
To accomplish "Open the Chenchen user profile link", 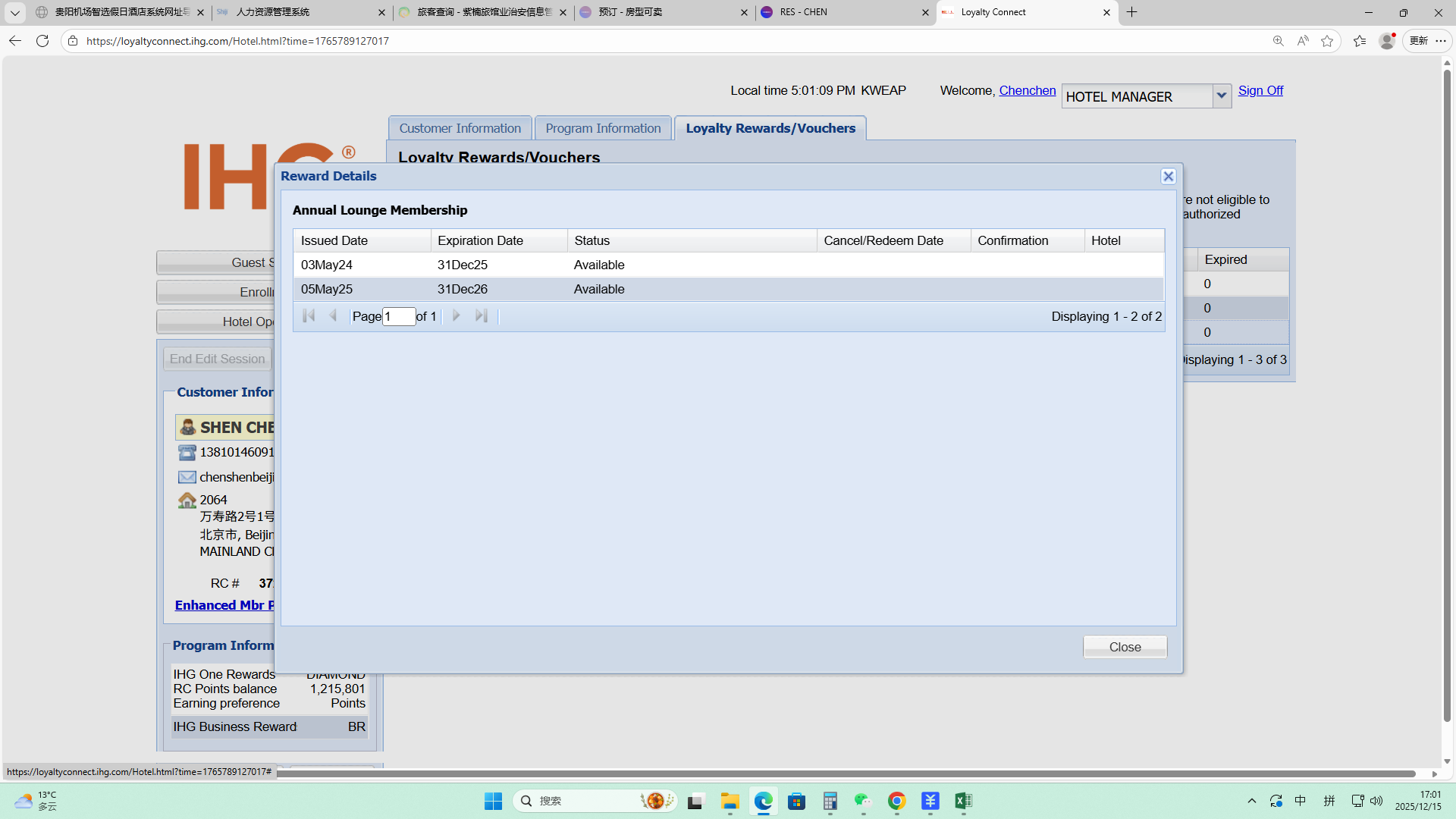I will point(1027,90).
